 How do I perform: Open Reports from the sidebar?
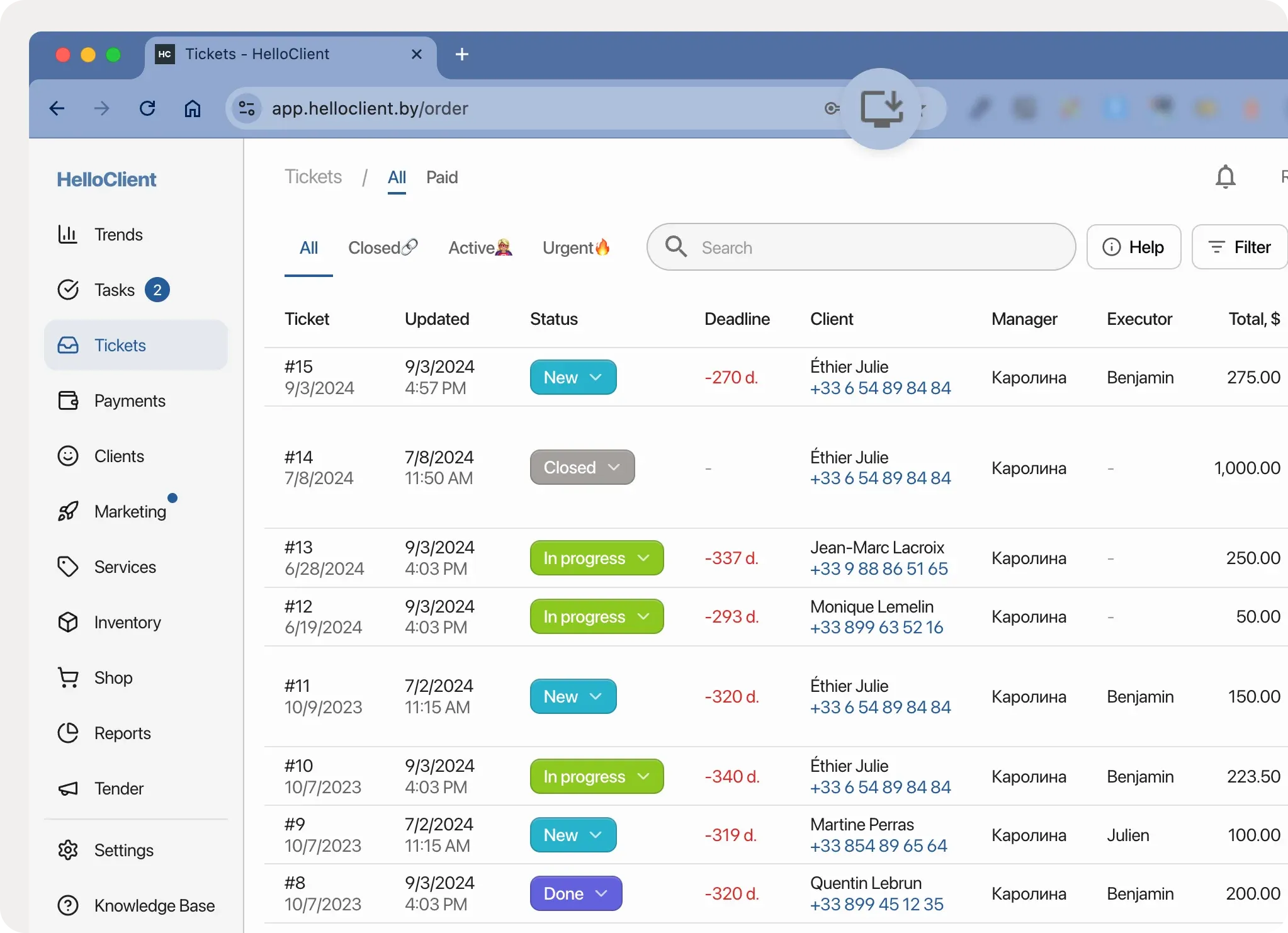click(x=122, y=733)
